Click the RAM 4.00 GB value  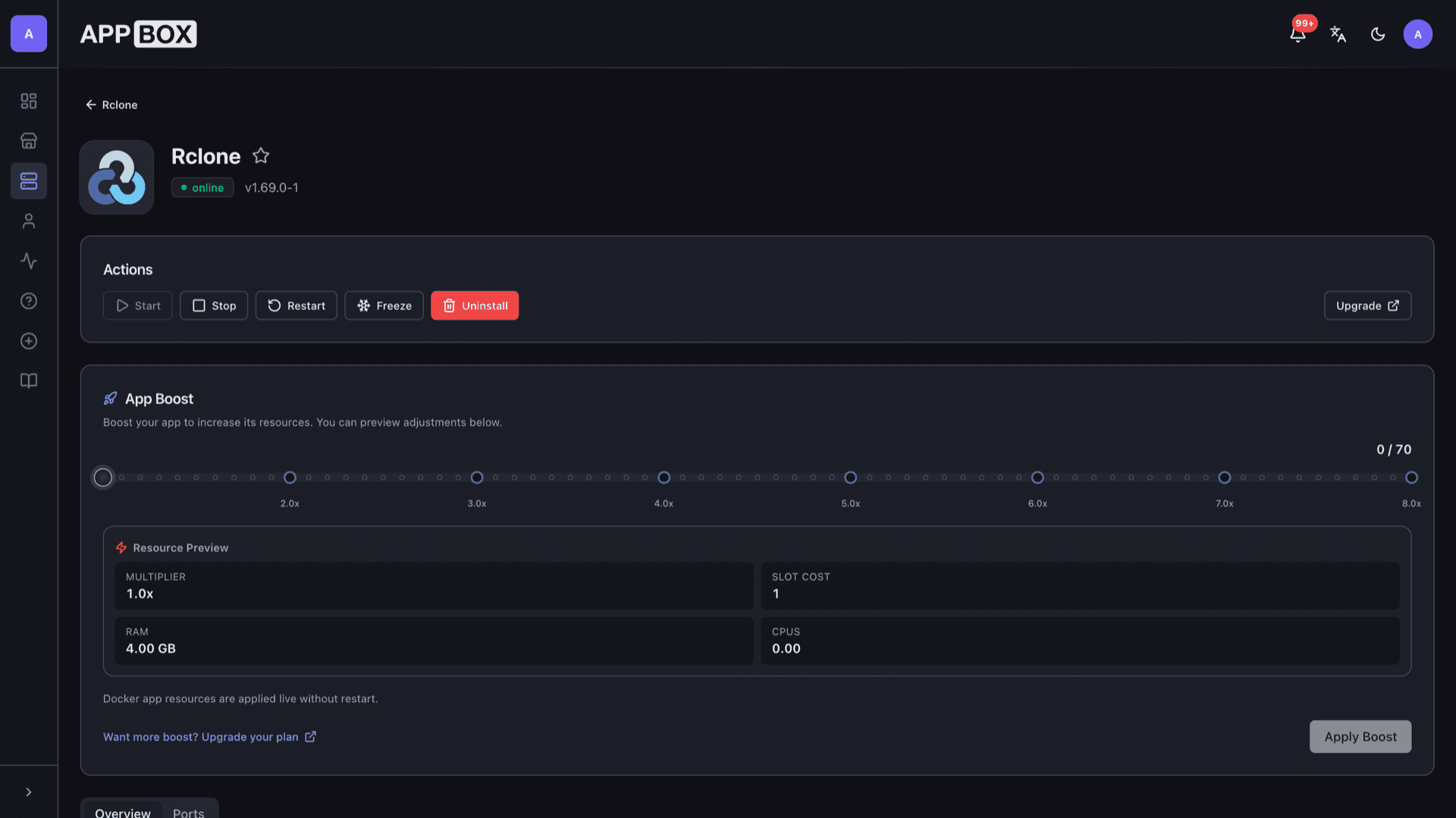(151, 649)
